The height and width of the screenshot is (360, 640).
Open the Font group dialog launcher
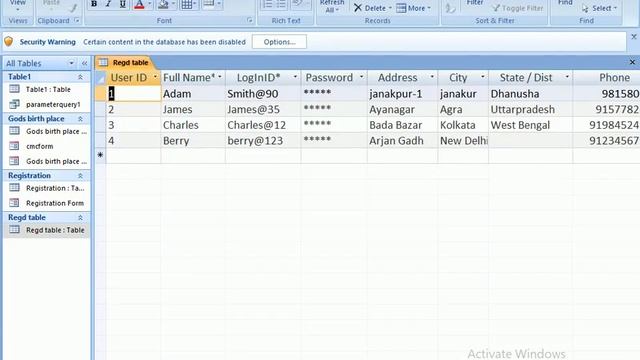[249, 20]
